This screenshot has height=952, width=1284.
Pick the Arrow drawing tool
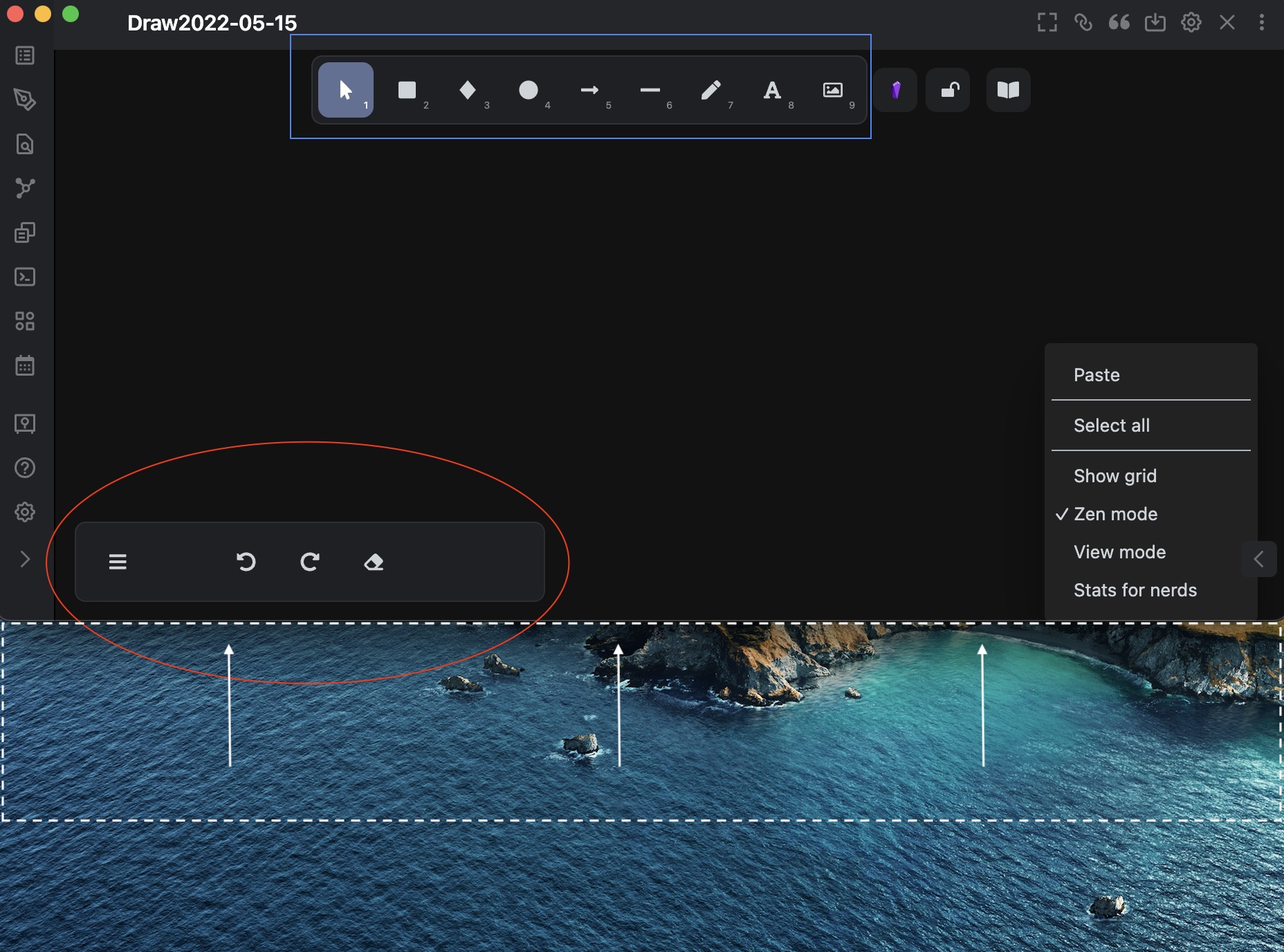tap(589, 90)
